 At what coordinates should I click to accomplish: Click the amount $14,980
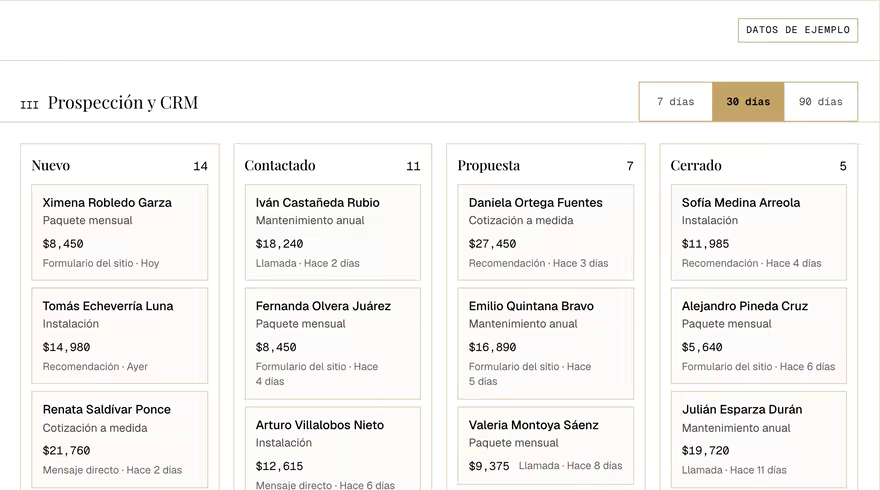click(66, 347)
